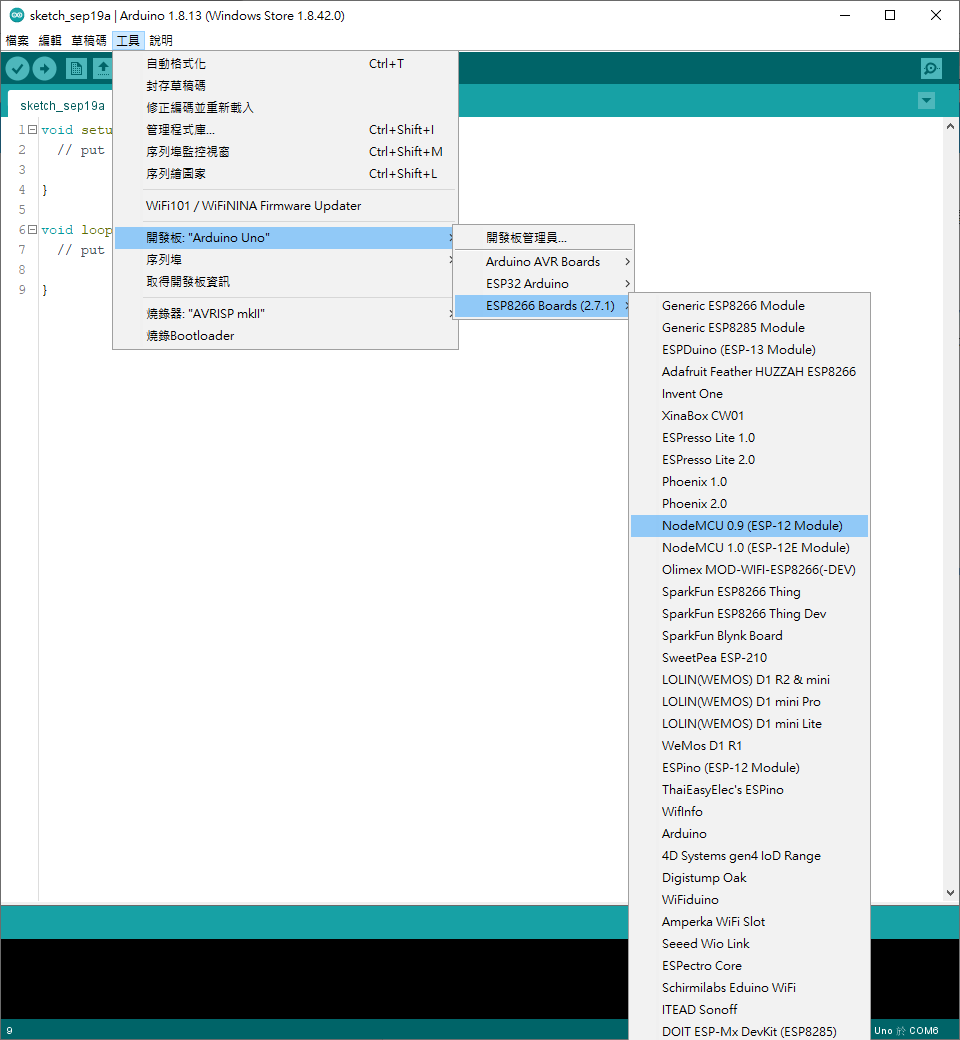Select Olimex MOD-WIFI-ESP8266(-DEV) board
Image resolution: width=960 pixels, height=1040 pixels.
tap(749, 570)
